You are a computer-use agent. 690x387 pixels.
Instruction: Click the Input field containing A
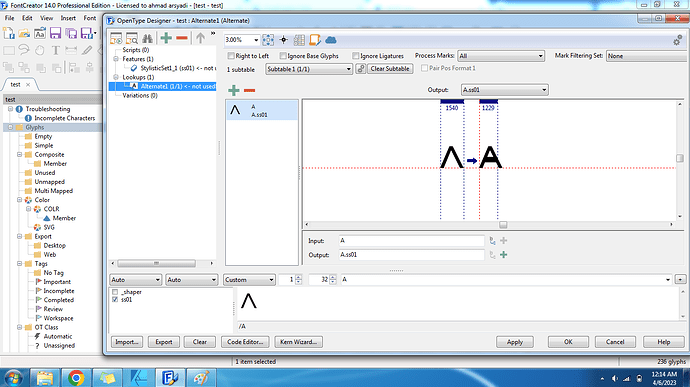(x=411, y=241)
